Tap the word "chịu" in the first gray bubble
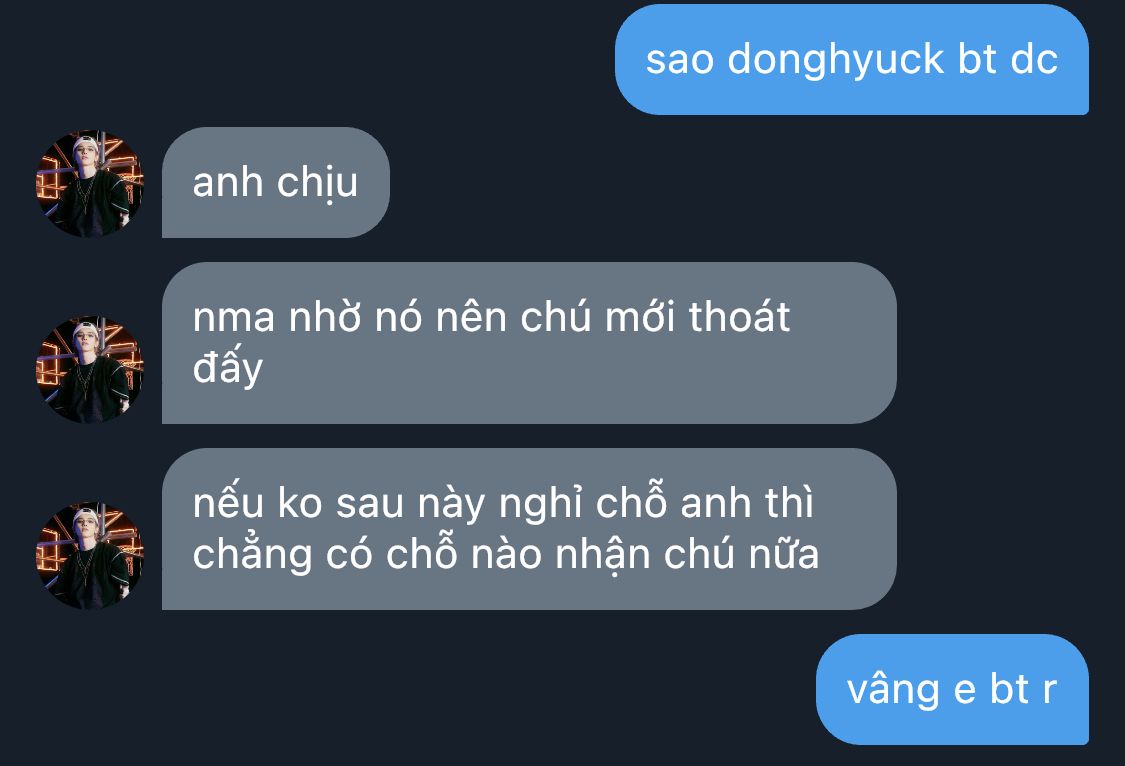 (x=317, y=183)
